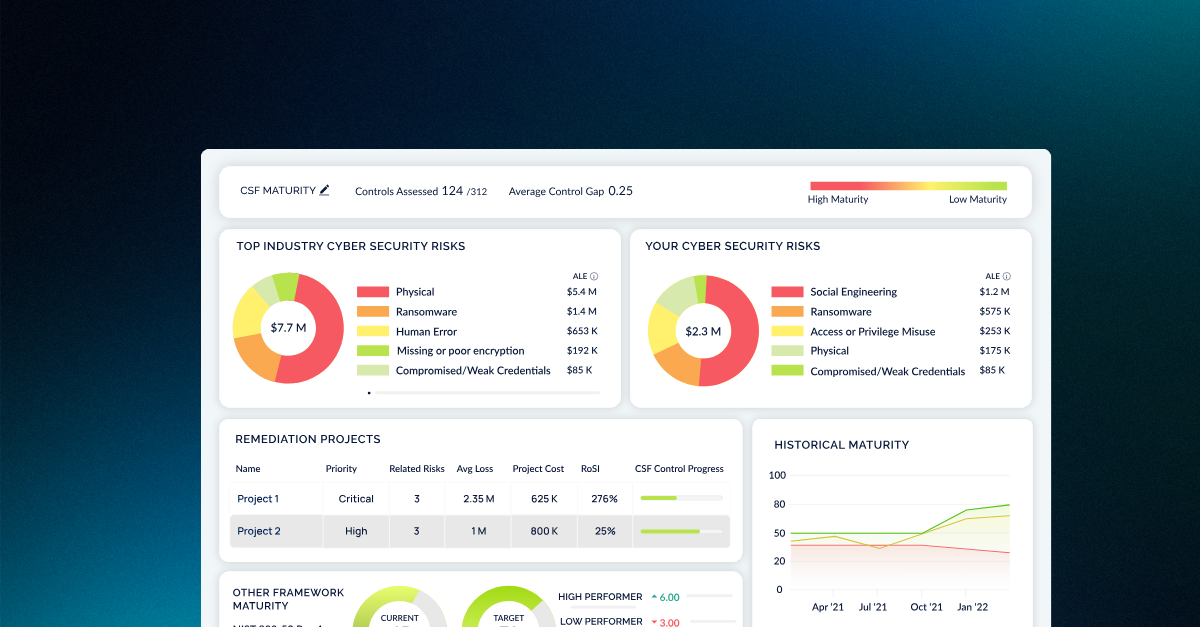Viewport: 1200px width, 627px height.
Task: Click the $653 K Human Error value
Action: (582, 331)
